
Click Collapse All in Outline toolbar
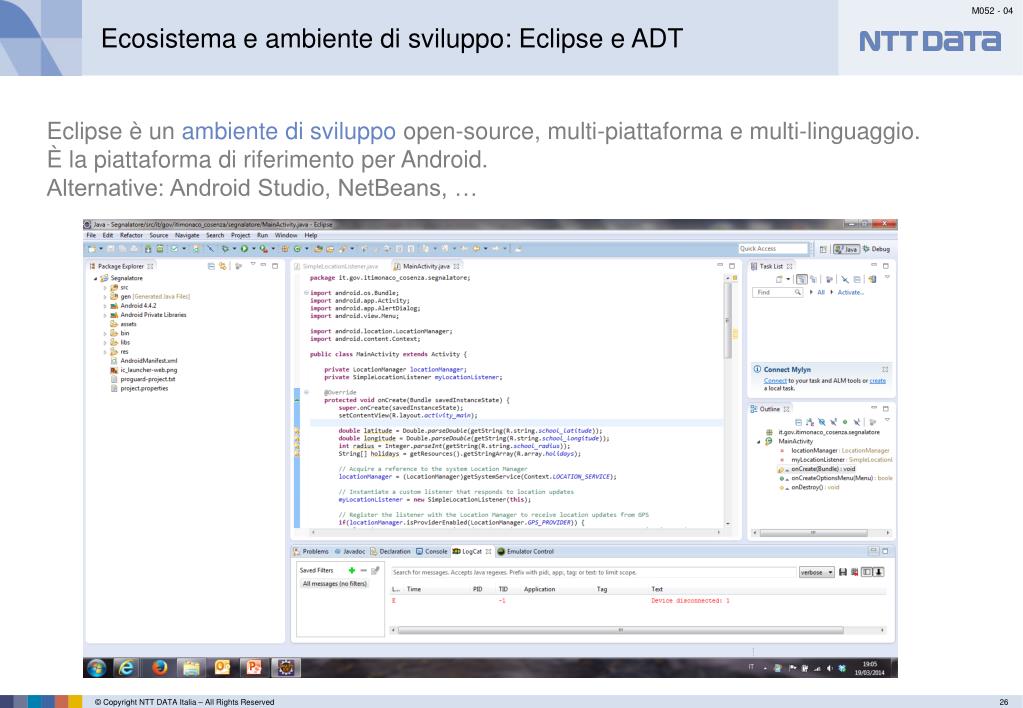pyautogui.click(x=799, y=422)
